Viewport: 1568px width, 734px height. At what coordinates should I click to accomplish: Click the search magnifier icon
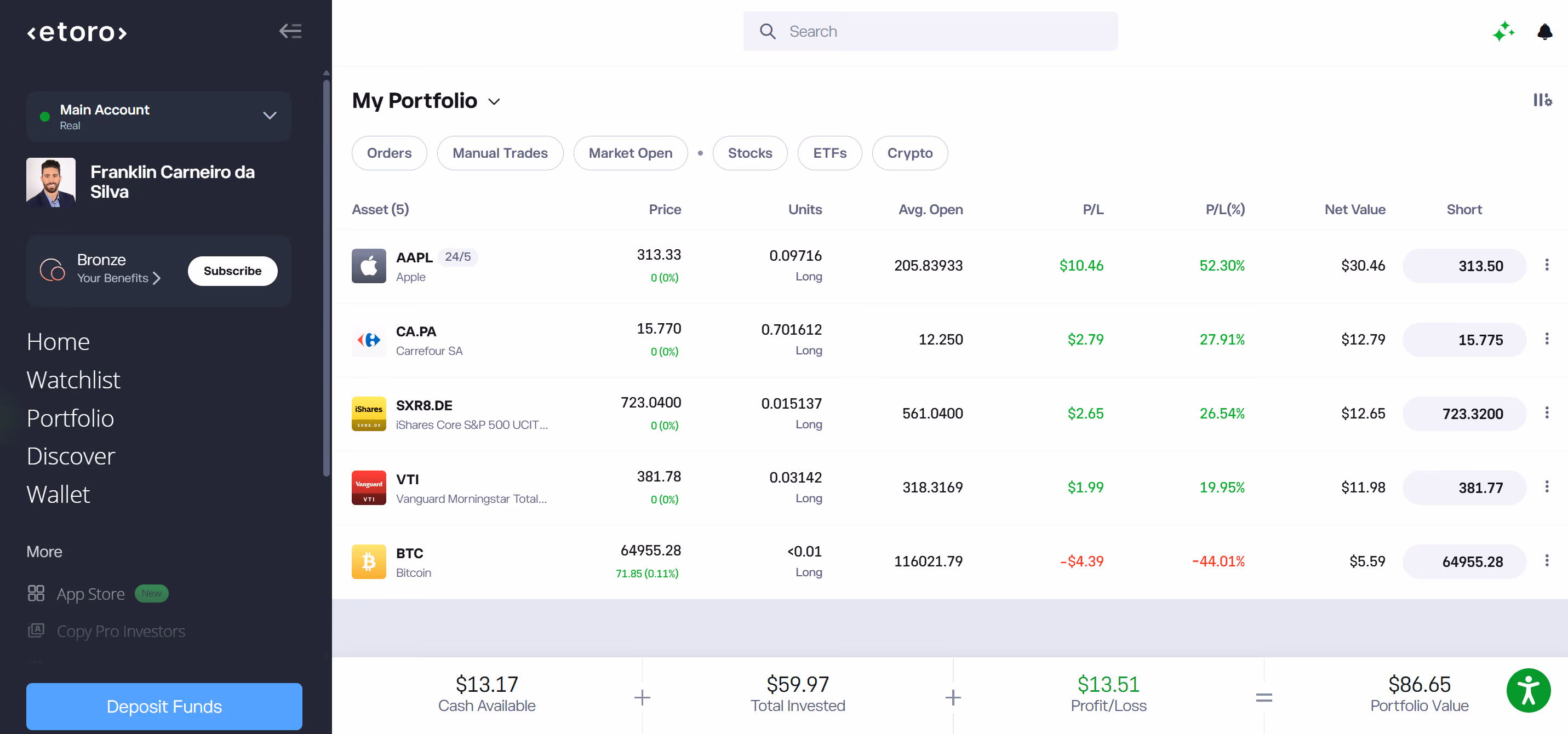(x=768, y=32)
